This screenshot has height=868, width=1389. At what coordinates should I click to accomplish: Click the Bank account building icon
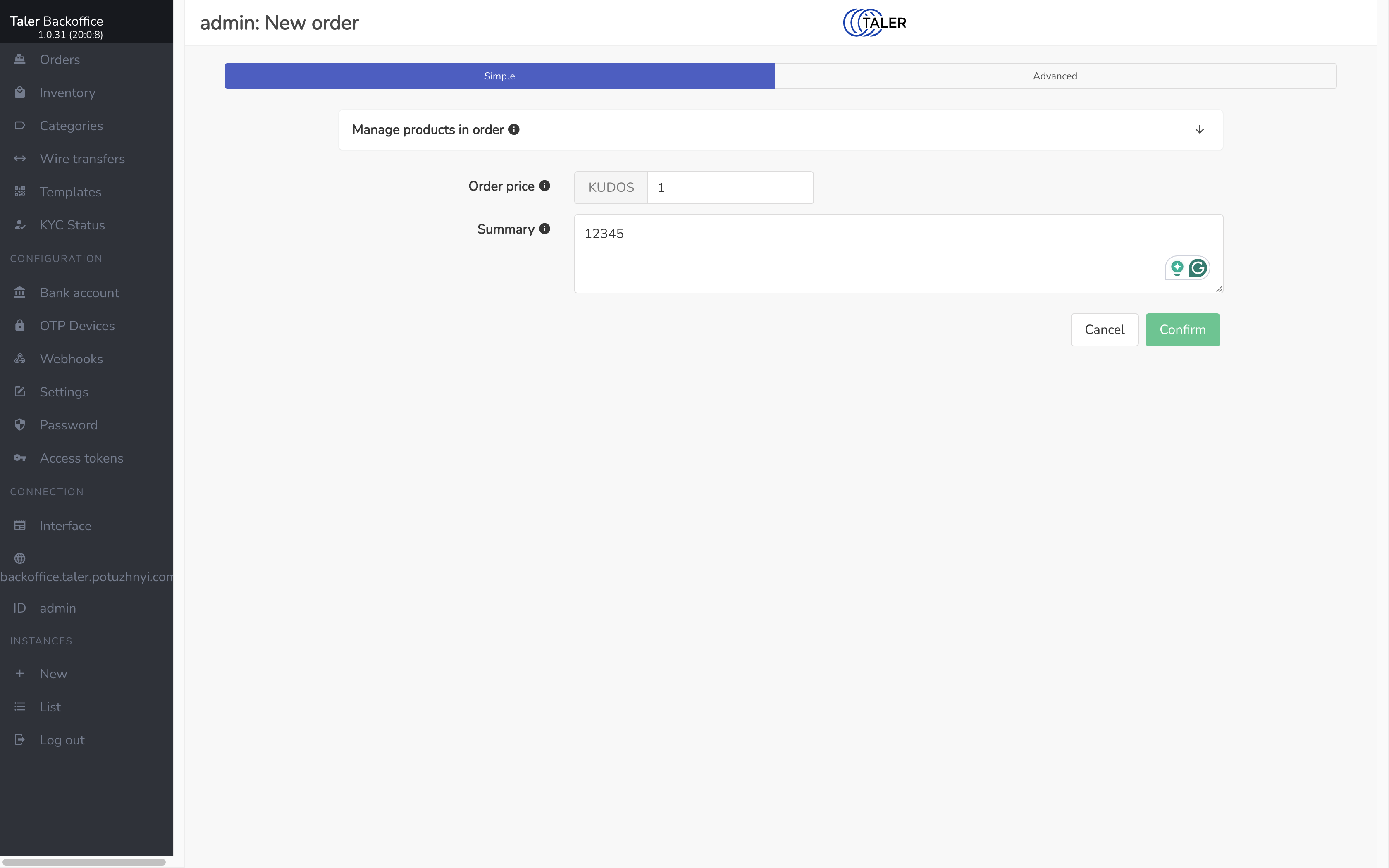click(x=20, y=293)
